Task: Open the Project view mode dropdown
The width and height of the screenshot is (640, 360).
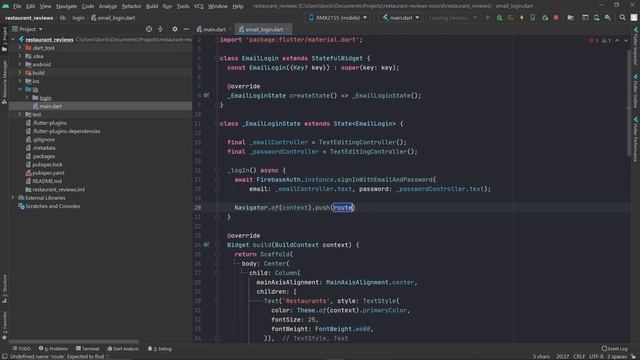Action: point(27,29)
